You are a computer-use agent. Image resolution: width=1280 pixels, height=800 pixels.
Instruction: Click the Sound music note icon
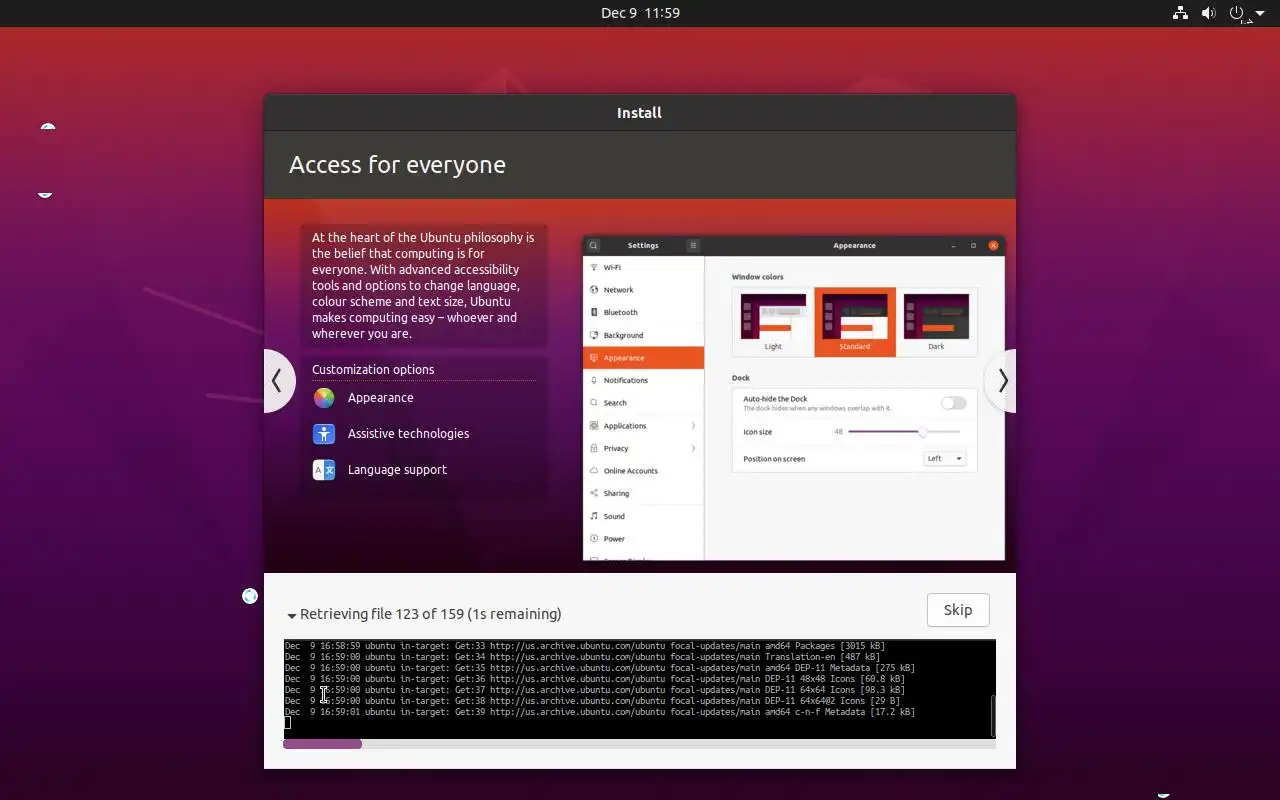[x=594, y=516]
